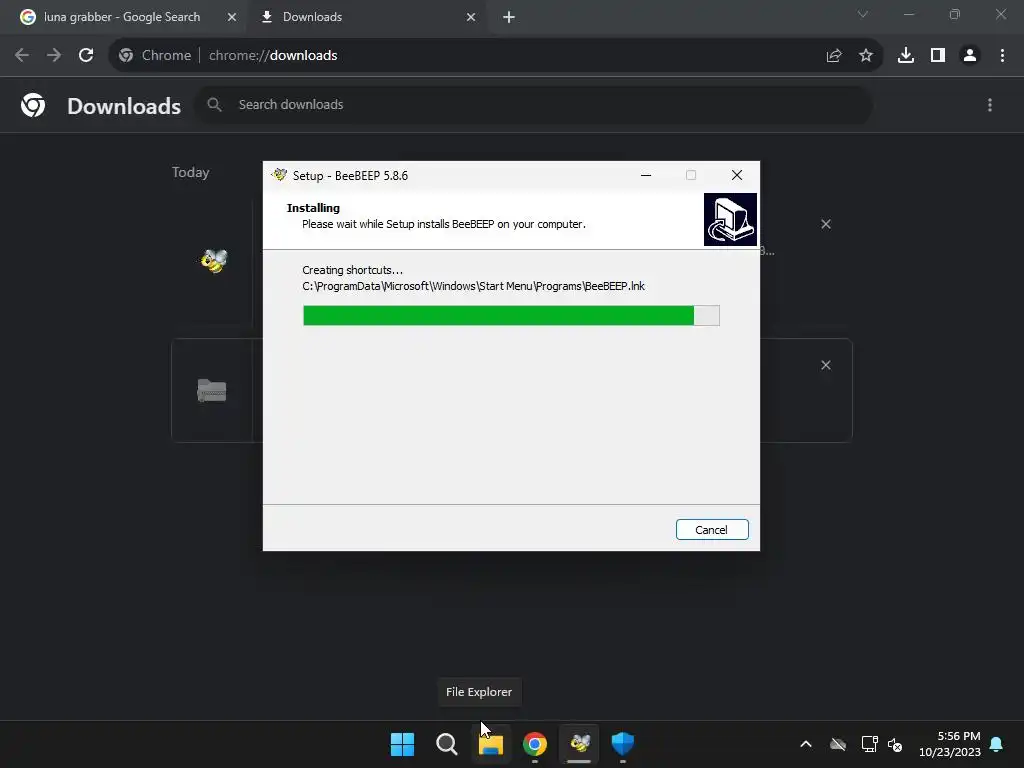This screenshot has height=768, width=1024.
Task: Go back in Chrome
Action: [x=22, y=56]
